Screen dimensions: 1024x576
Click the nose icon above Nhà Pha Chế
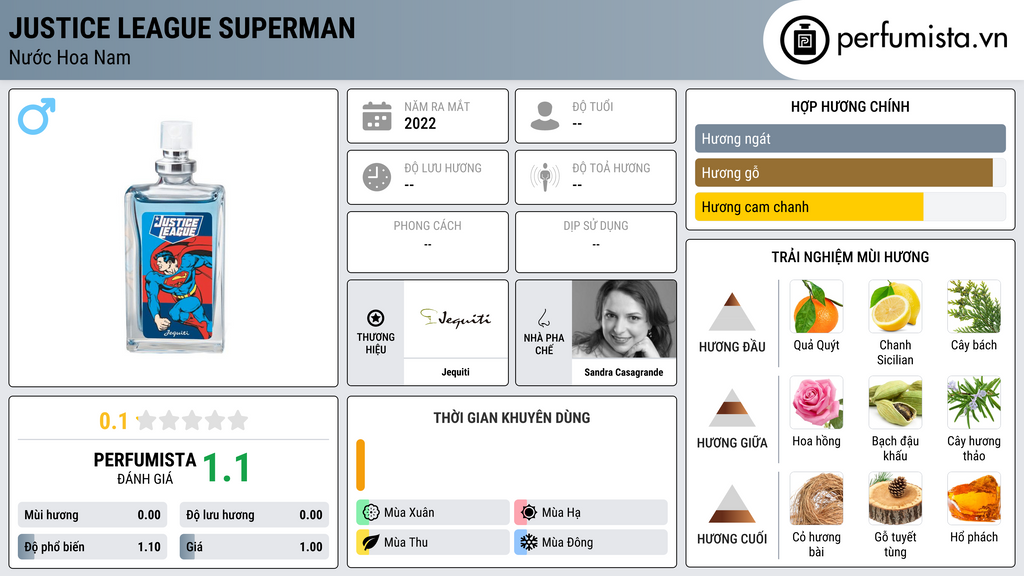click(543, 318)
